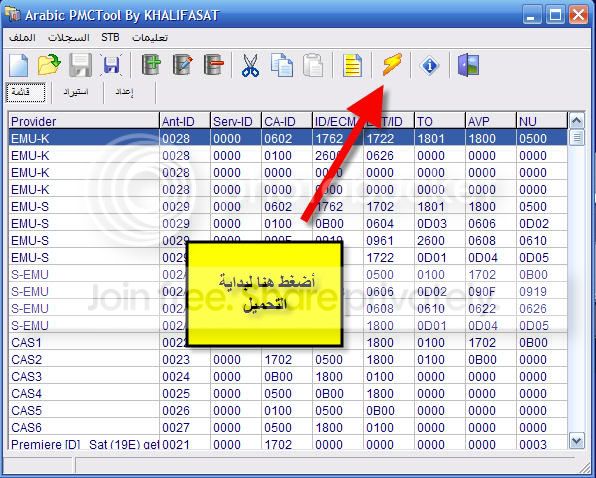Open the الملف menu
596x478 pixels.
(x=22, y=38)
